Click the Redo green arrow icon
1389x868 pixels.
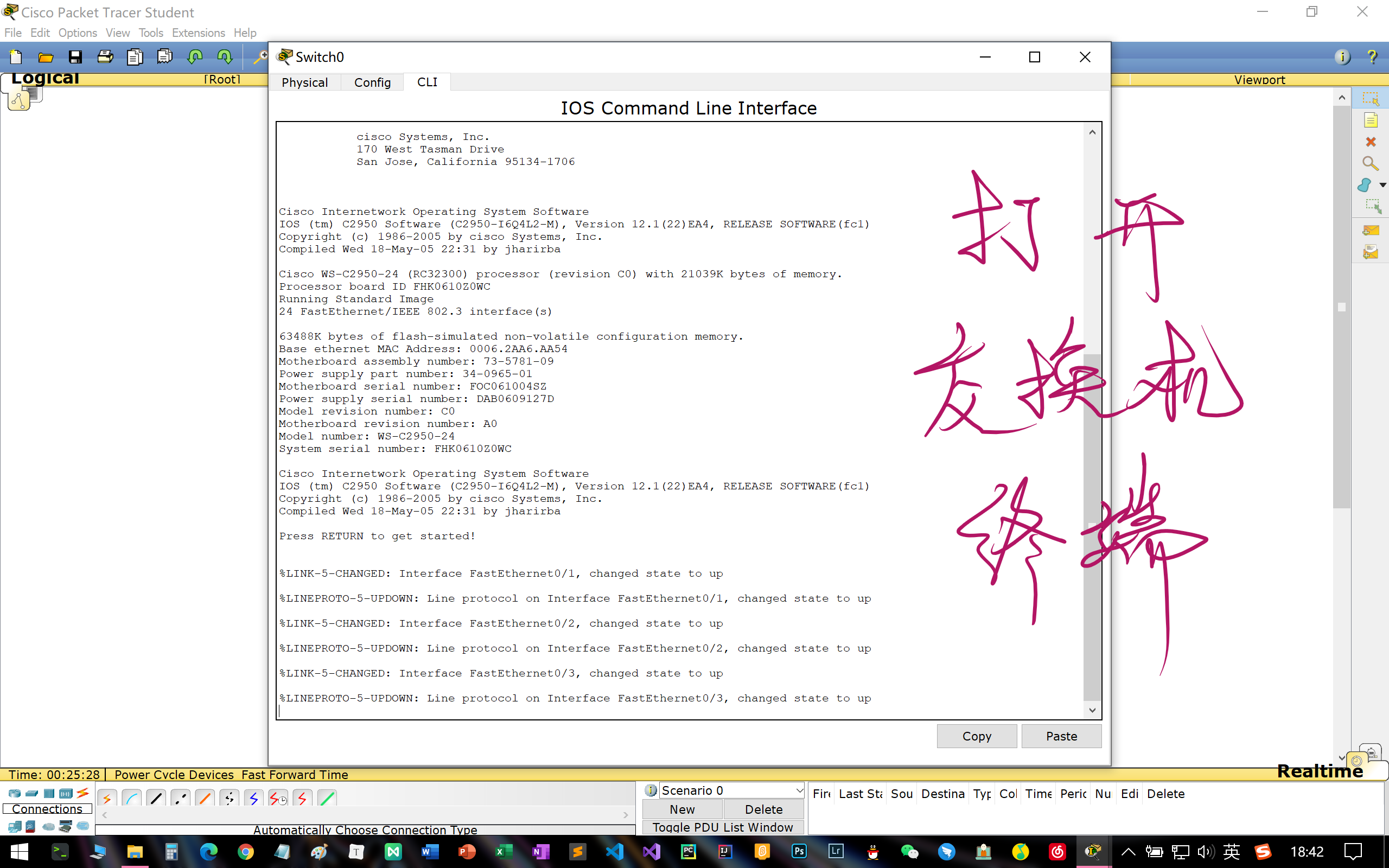225,57
